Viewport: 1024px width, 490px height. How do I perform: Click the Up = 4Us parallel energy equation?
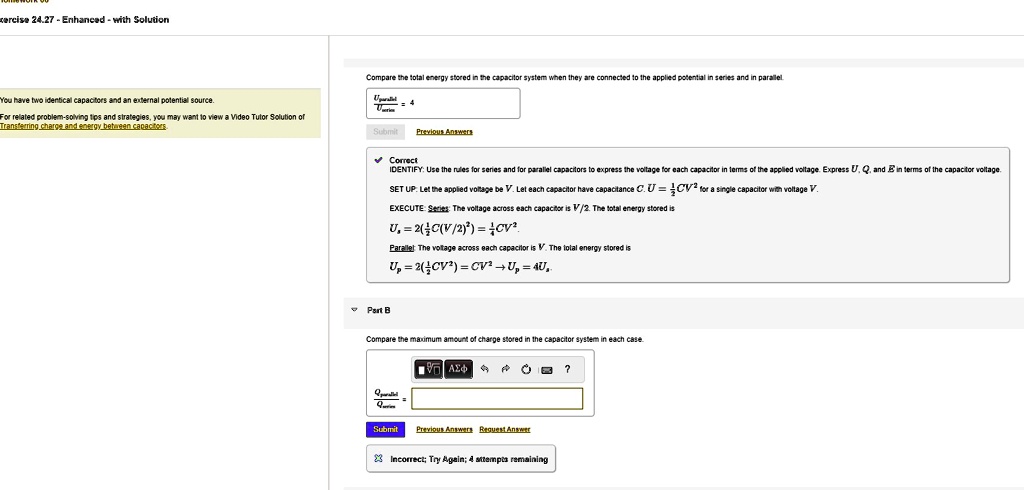(472, 268)
